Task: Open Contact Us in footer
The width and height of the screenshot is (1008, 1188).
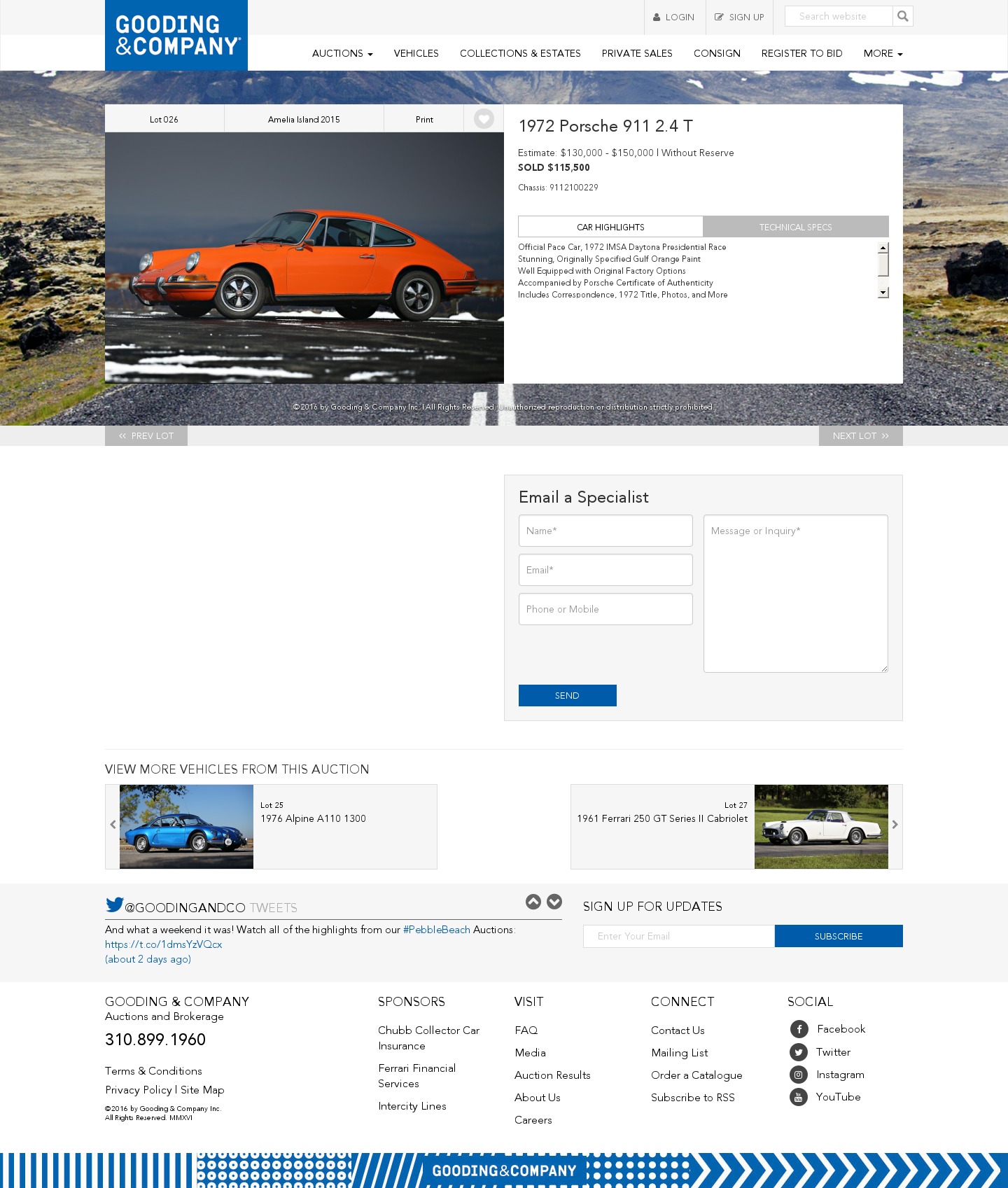Action: pos(678,1030)
